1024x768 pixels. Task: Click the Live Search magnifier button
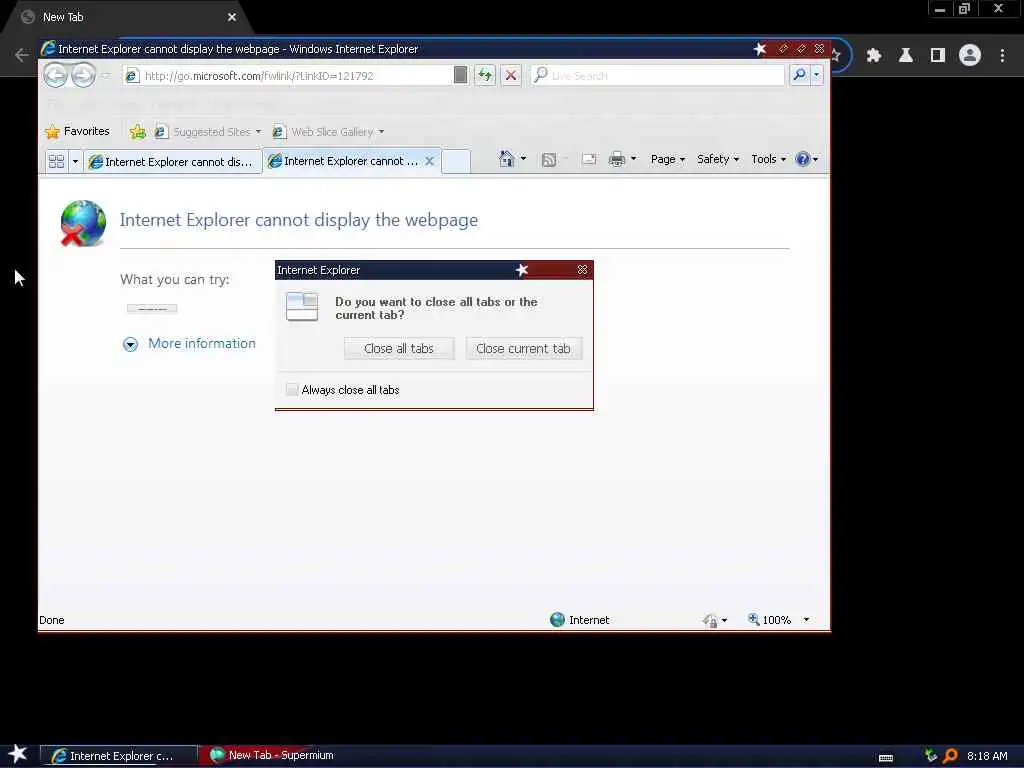coord(799,75)
